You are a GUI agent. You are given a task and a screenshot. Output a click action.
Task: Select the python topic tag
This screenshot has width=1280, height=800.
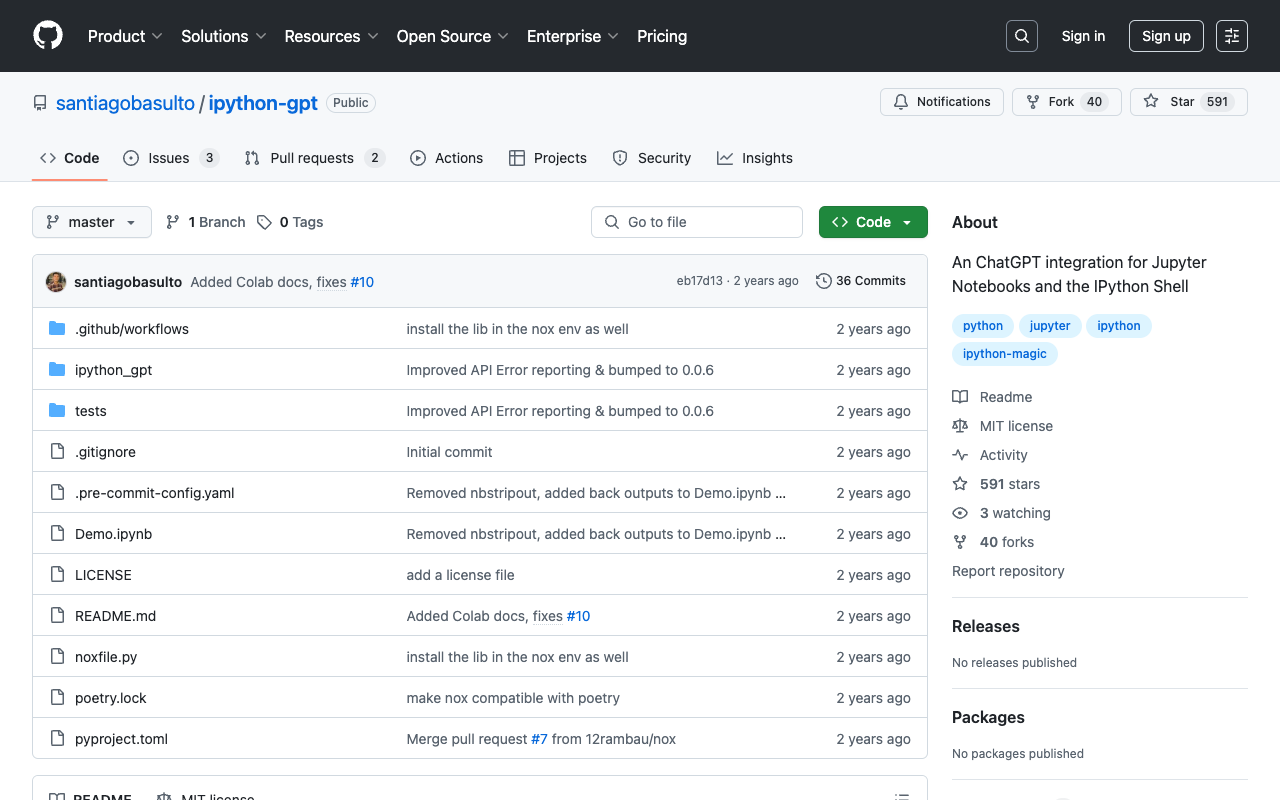point(983,326)
